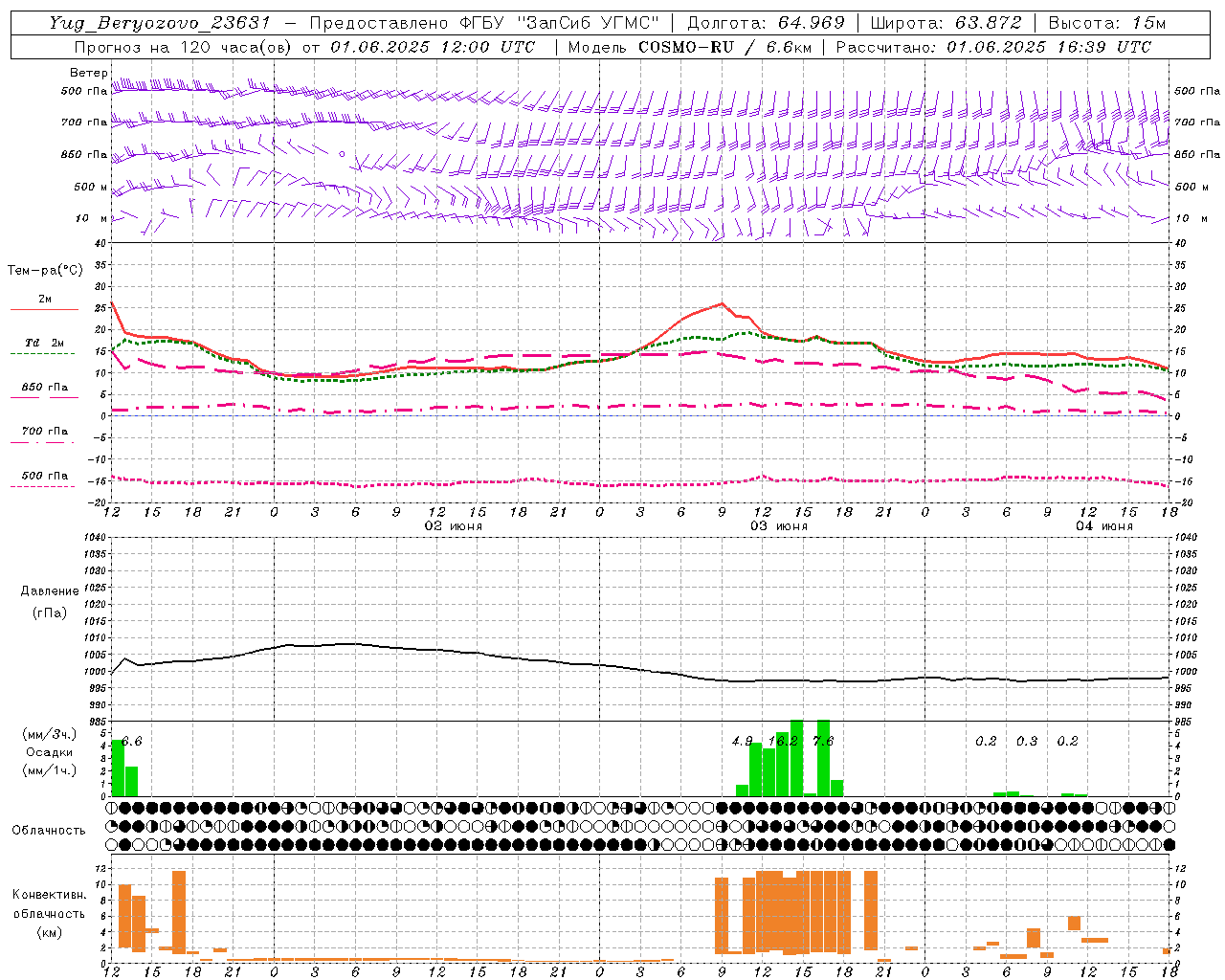Image resolution: width=1225 pixels, height=980 pixels.
Task: Click the Ветер panel label
Action: [x=88, y=73]
